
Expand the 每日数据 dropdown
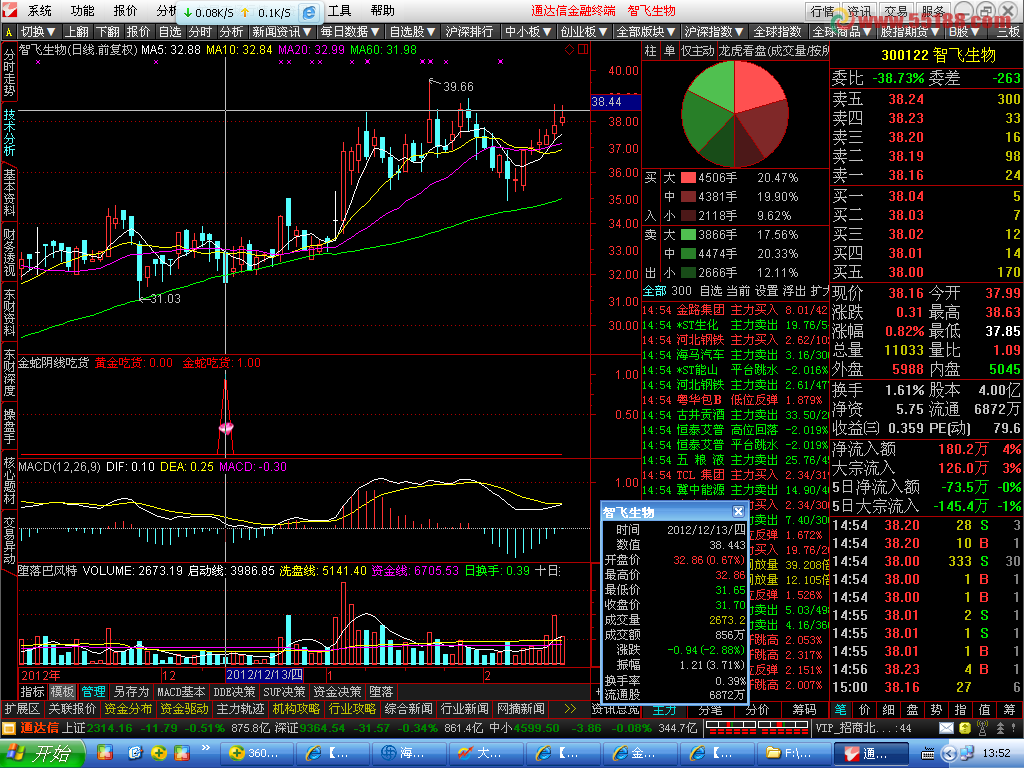[350, 31]
